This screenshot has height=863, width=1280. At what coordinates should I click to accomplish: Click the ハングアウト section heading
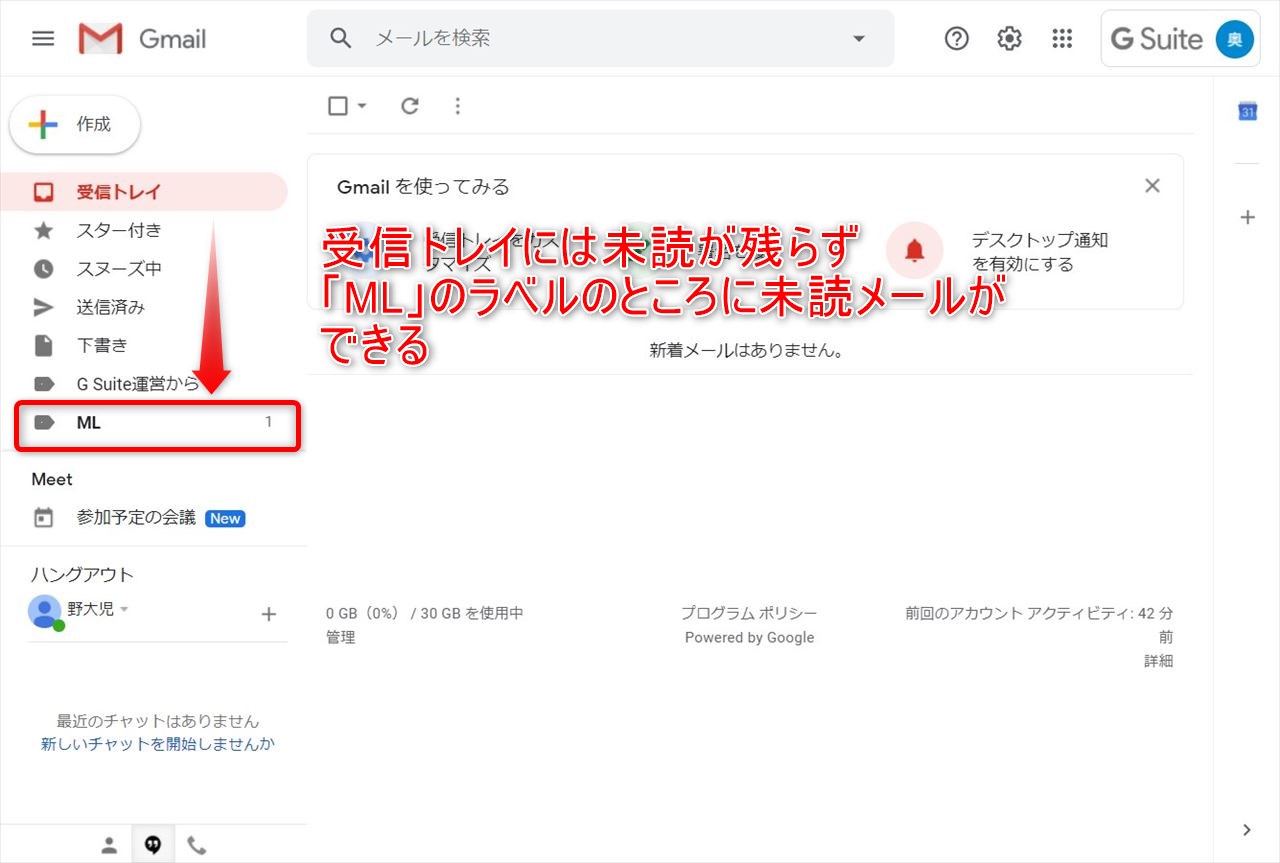tap(82, 574)
